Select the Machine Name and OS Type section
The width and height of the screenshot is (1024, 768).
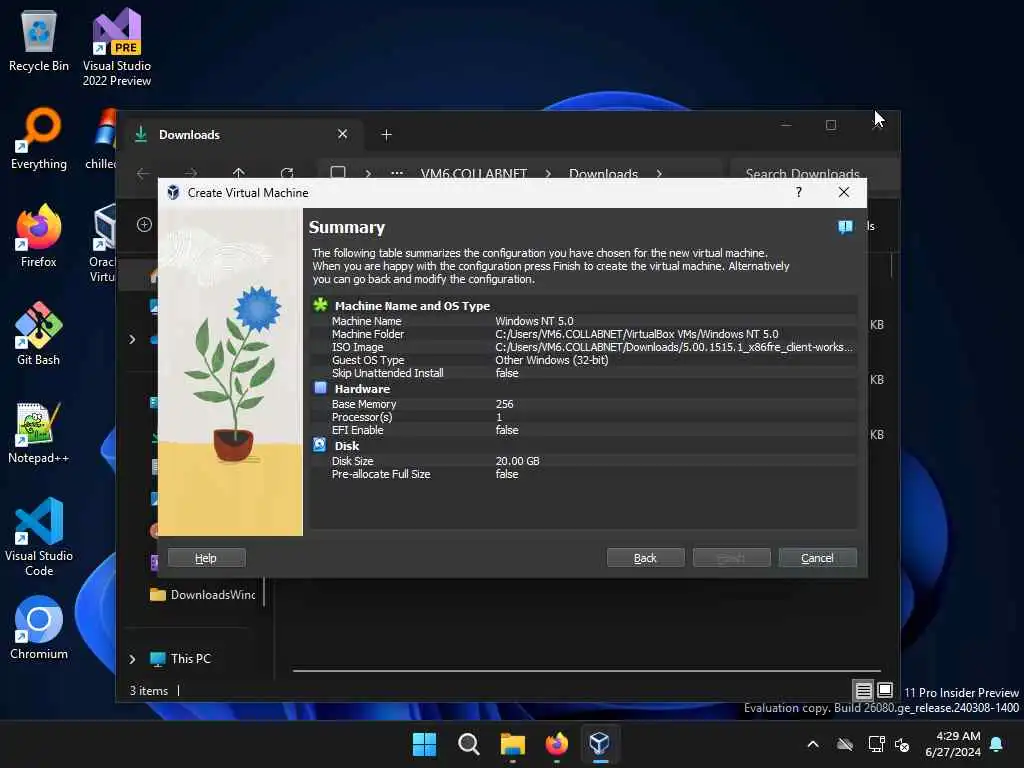584,306
